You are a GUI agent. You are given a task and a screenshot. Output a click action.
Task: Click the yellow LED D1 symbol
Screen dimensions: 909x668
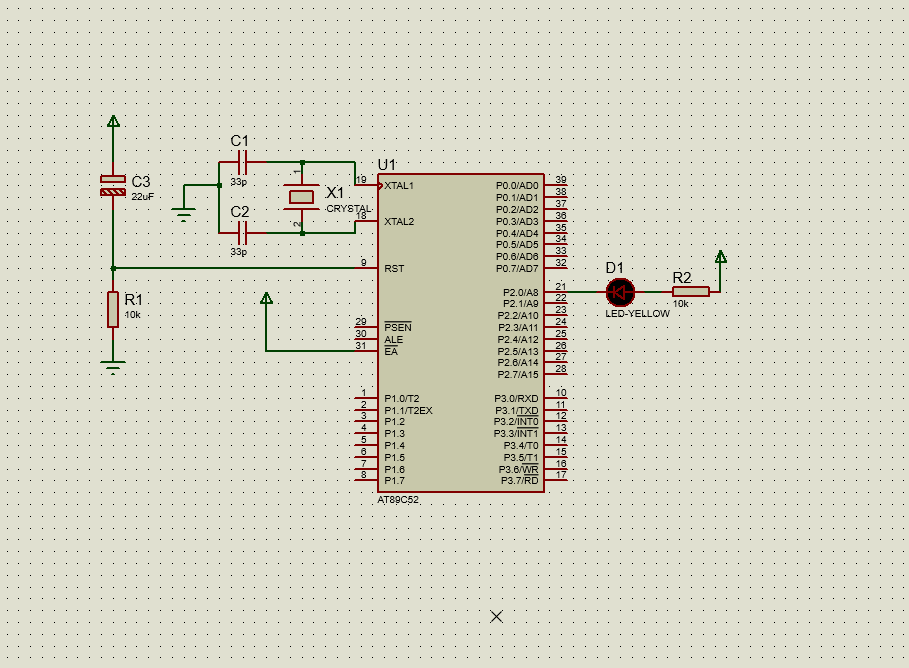620,292
